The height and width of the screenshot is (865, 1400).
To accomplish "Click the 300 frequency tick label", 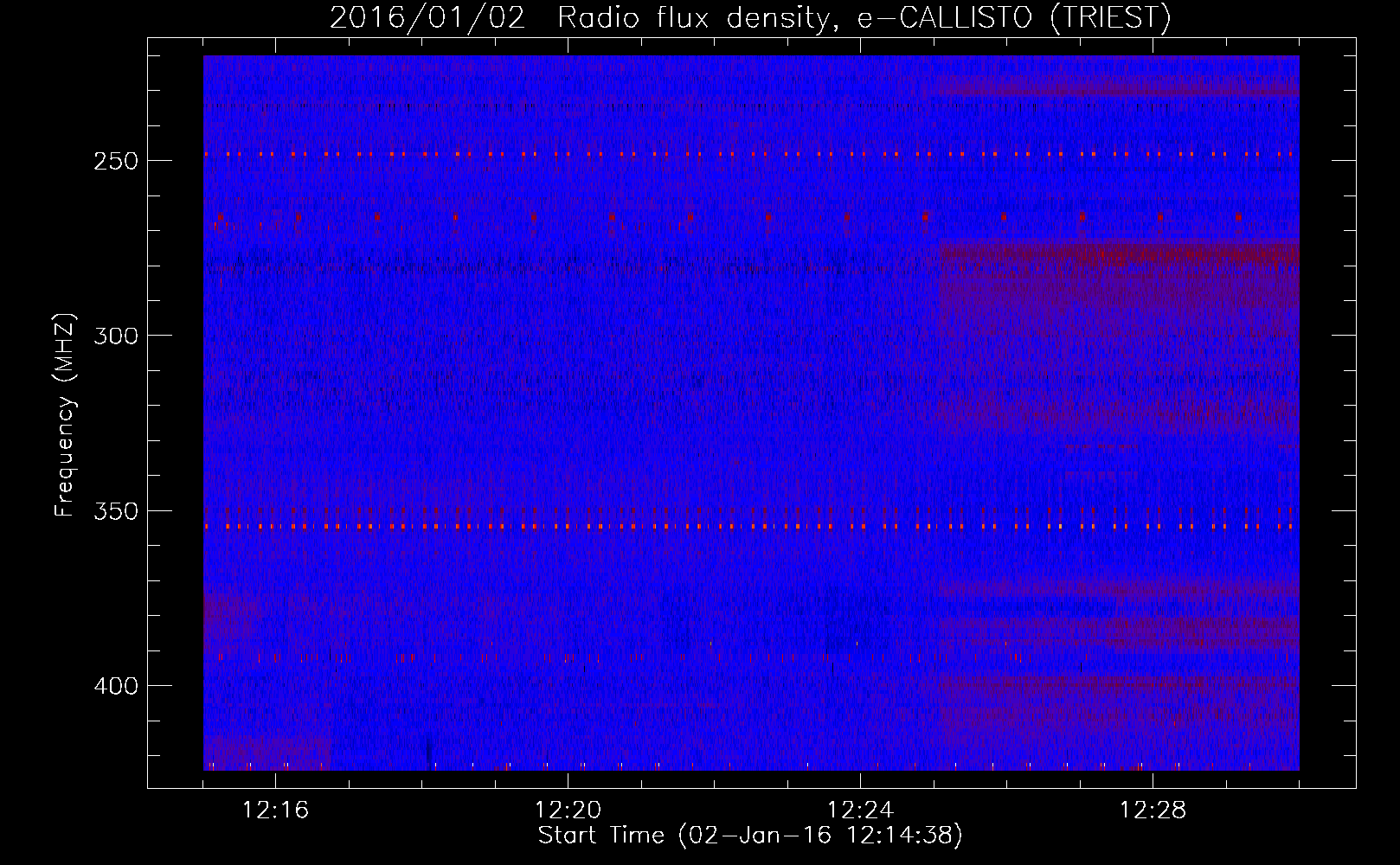I will click(116, 336).
